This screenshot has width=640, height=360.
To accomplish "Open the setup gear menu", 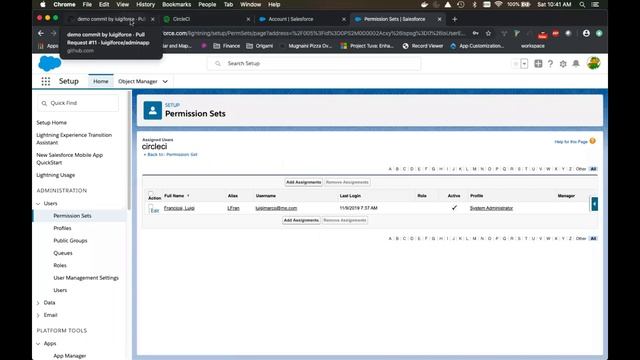I will click(563, 64).
